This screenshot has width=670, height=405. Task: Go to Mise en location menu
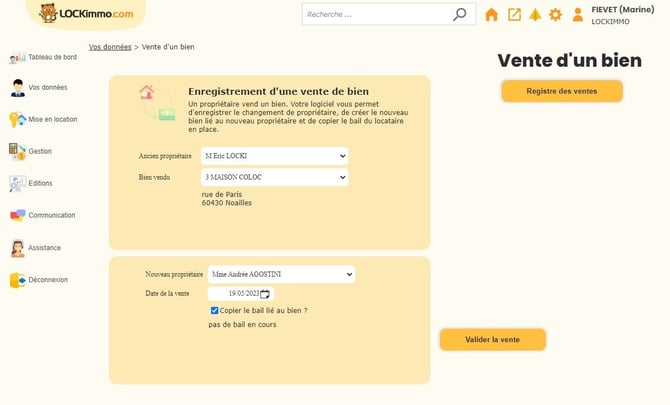point(43,119)
